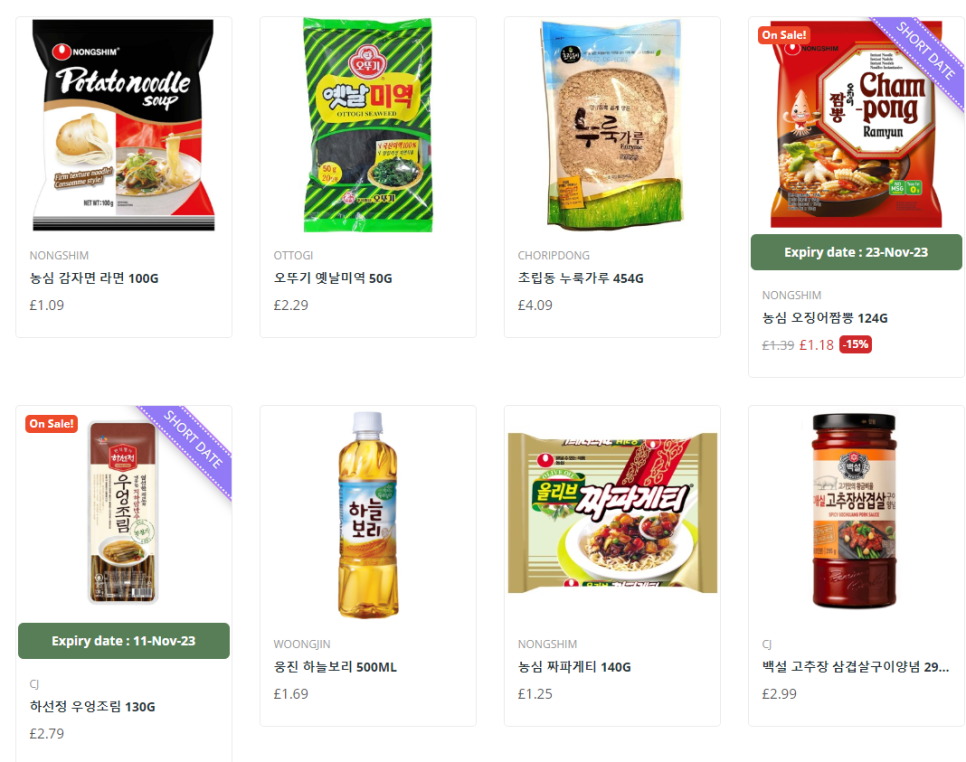Image resolution: width=966 pixels, height=762 pixels.
Task: Click the 농심 짜파게티 140G title
Action: [x=574, y=667]
